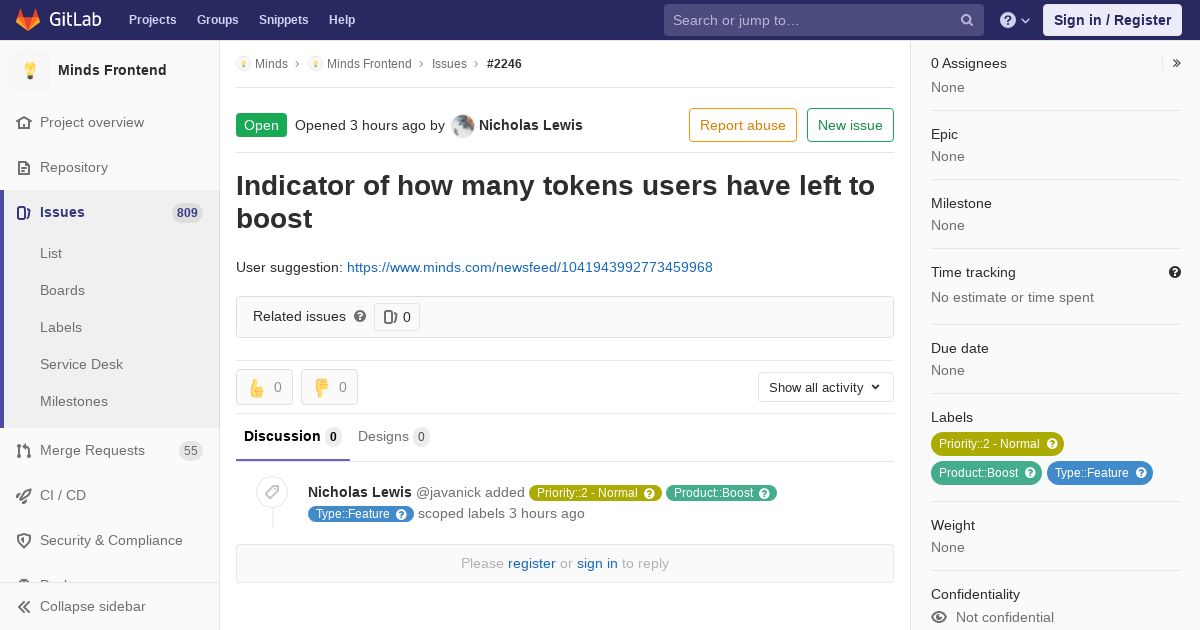Click the #2246 breadcrumb item
The image size is (1200, 630).
[x=504, y=63]
